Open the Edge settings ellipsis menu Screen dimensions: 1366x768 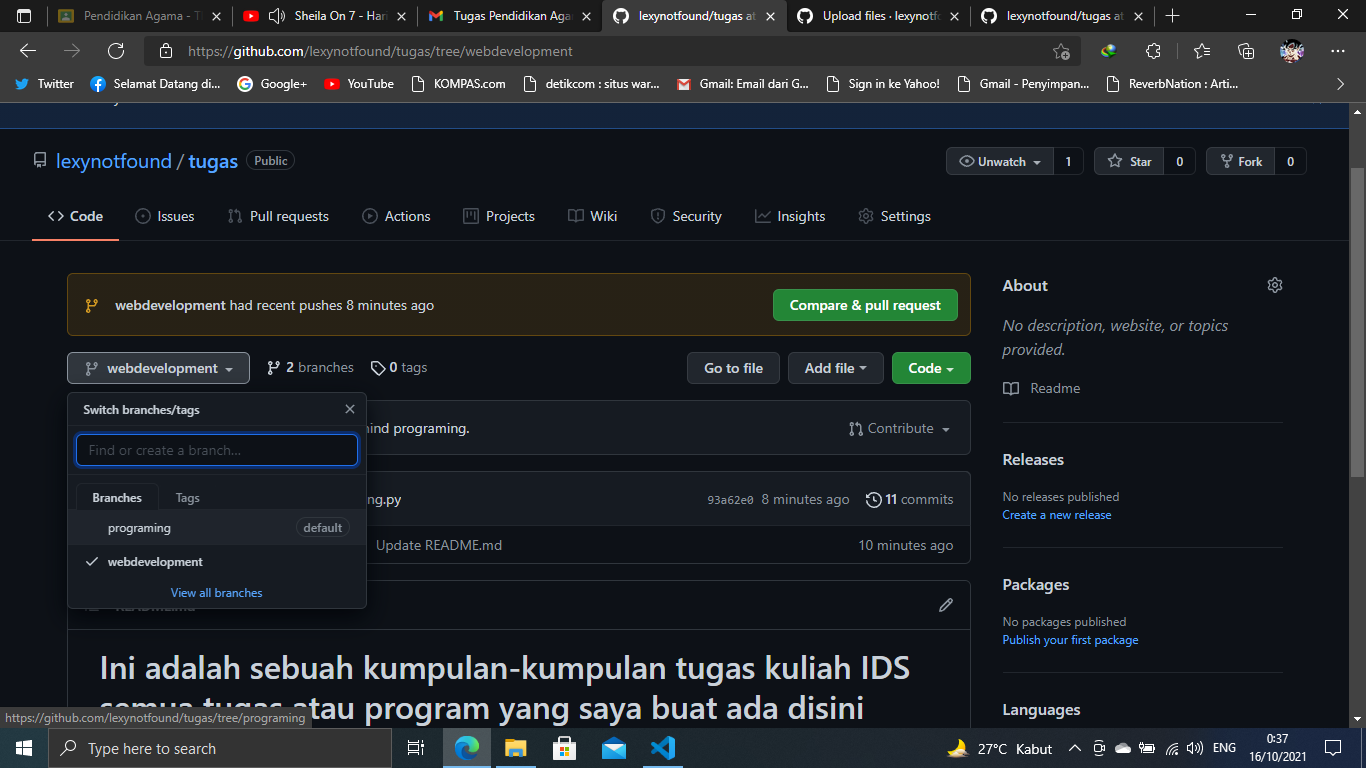click(x=1338, y=51)
